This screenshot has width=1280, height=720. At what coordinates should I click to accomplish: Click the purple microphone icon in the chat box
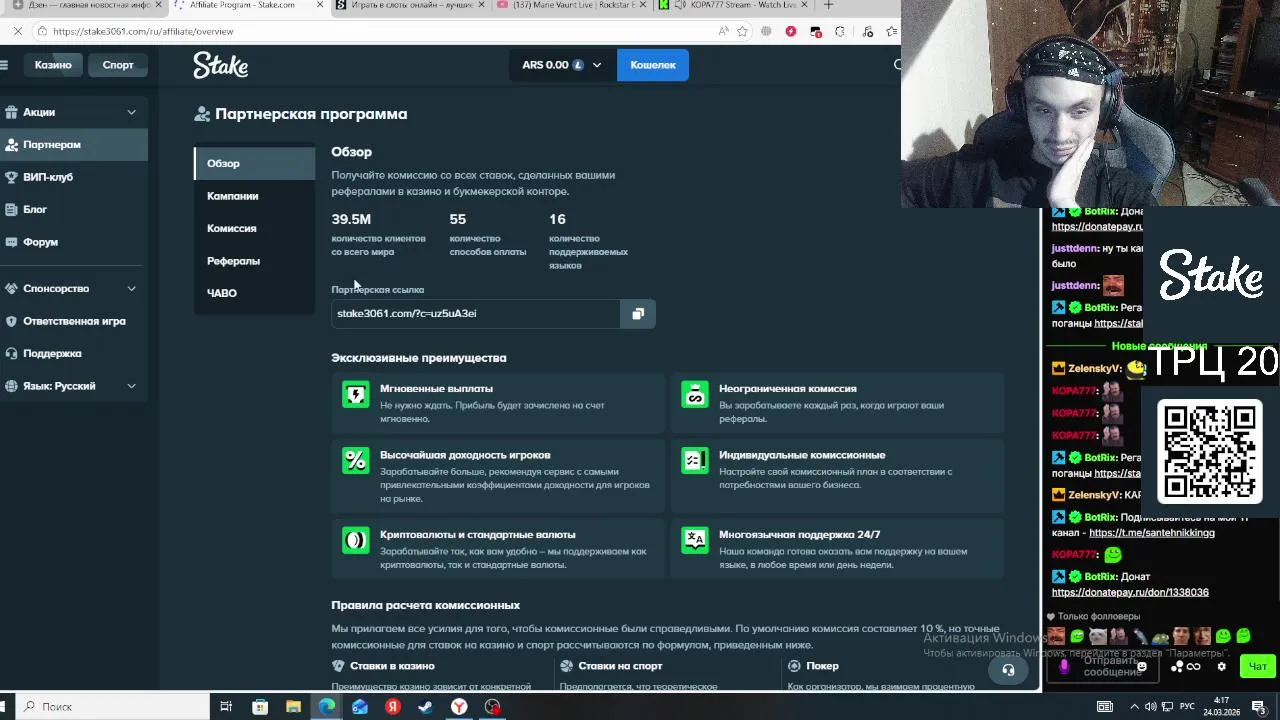pyautogui.click(x=1064, y=666)
